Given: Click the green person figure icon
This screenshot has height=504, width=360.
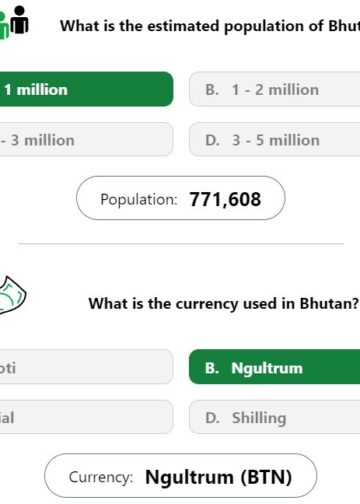Looking at the screenshot, I should click(x=4, y=26).
